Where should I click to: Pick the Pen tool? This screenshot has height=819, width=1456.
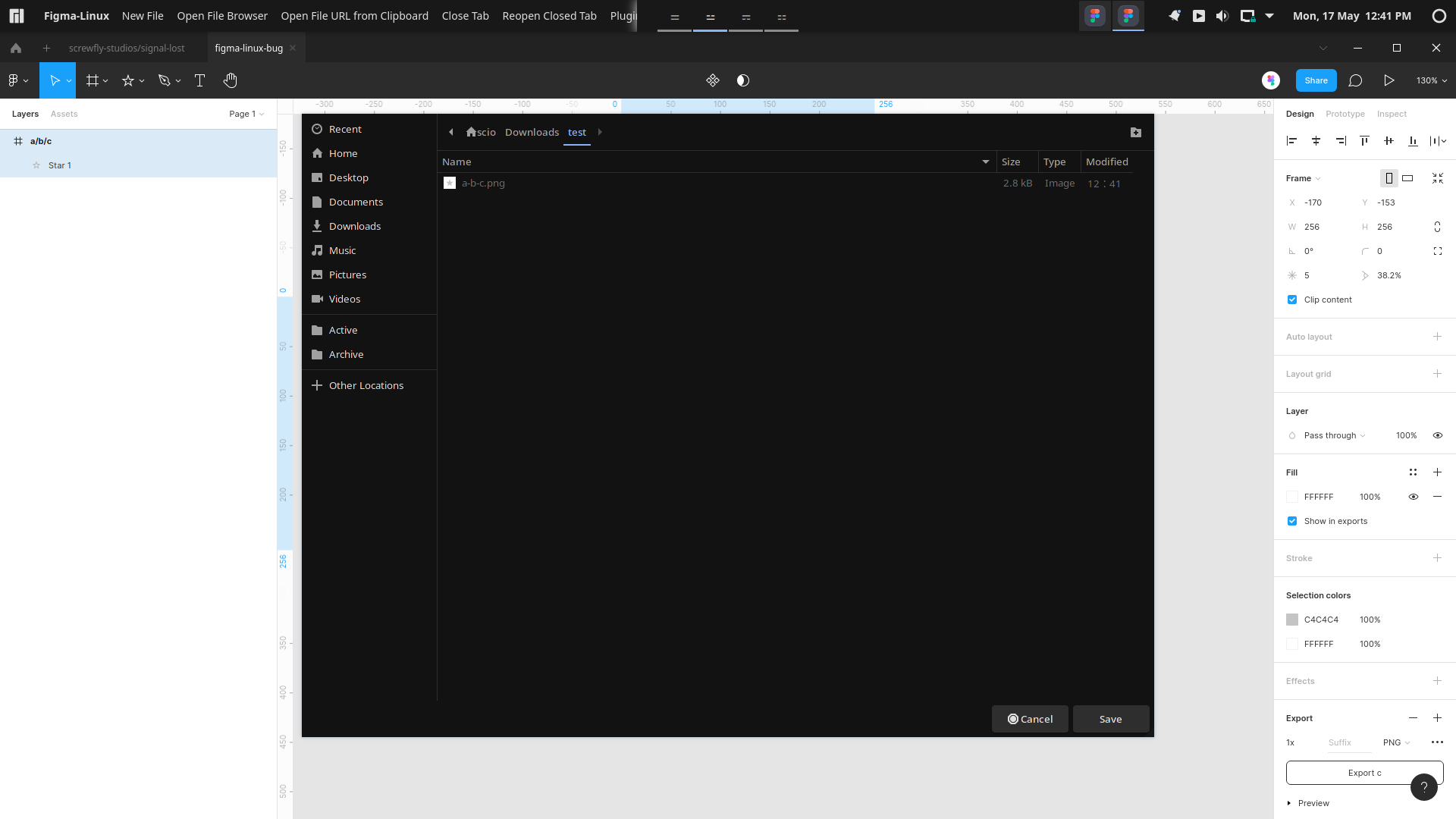[165, 80]
